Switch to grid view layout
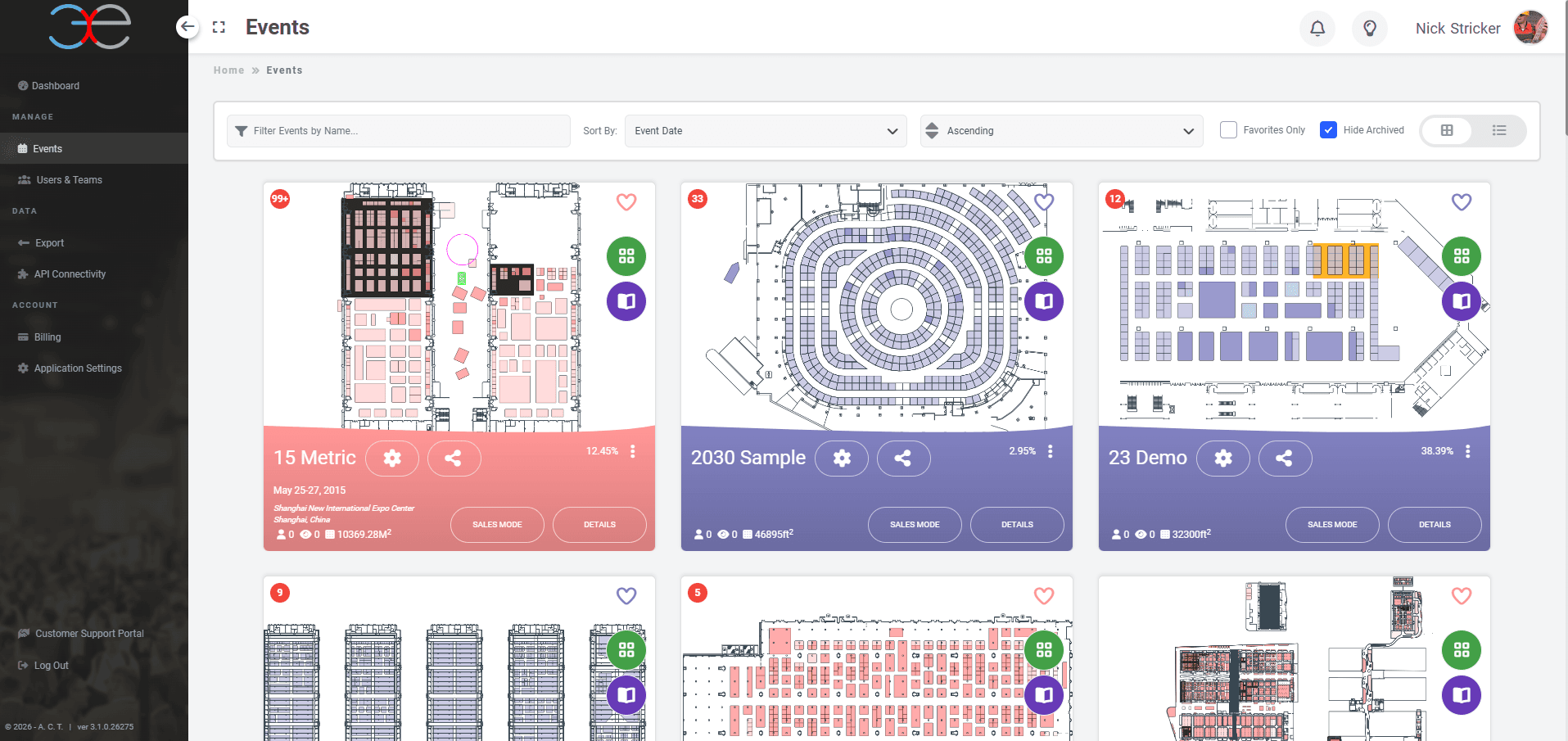 pos(1447,130)
